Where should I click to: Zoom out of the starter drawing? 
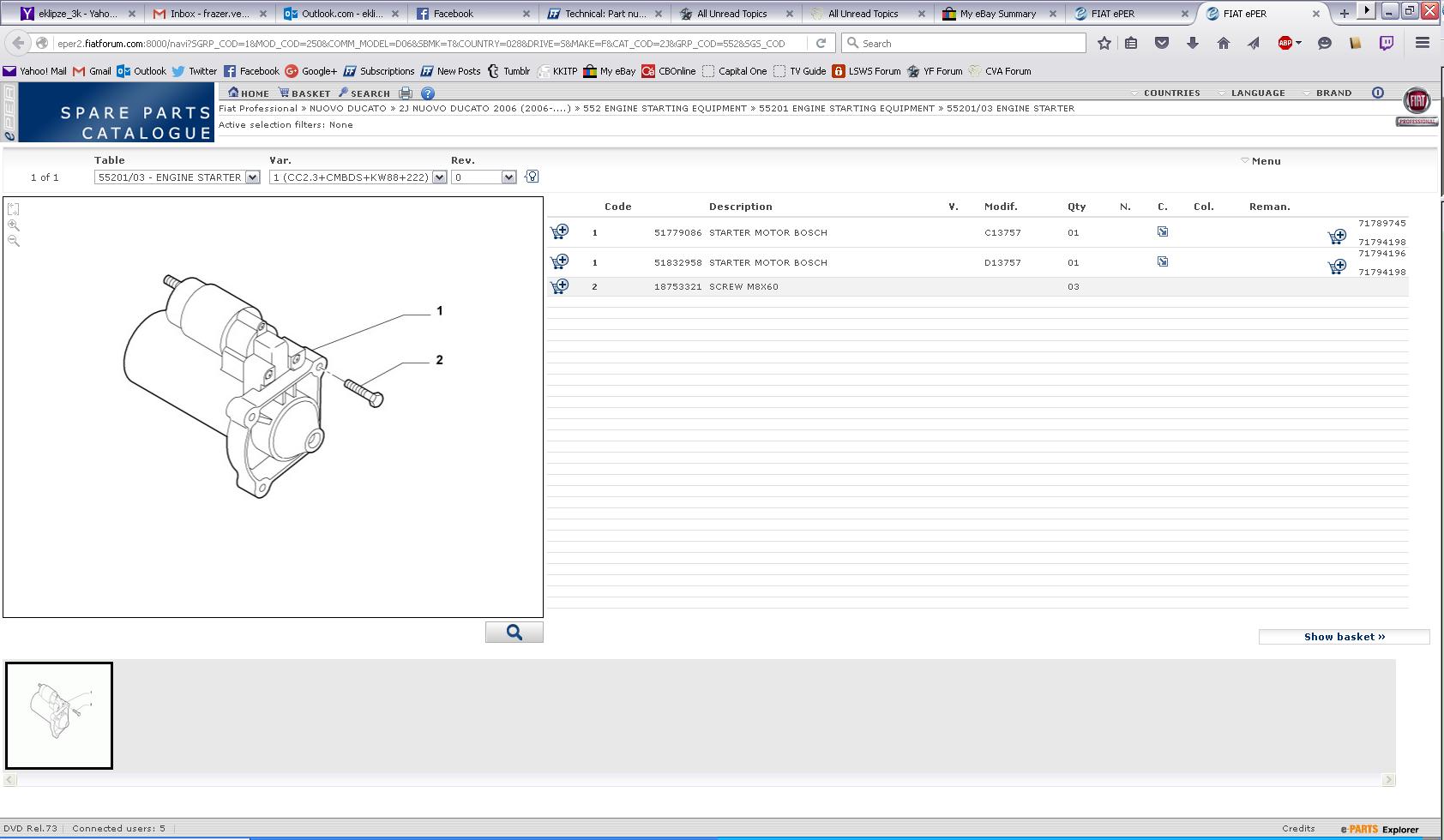[x=13, y=241]
